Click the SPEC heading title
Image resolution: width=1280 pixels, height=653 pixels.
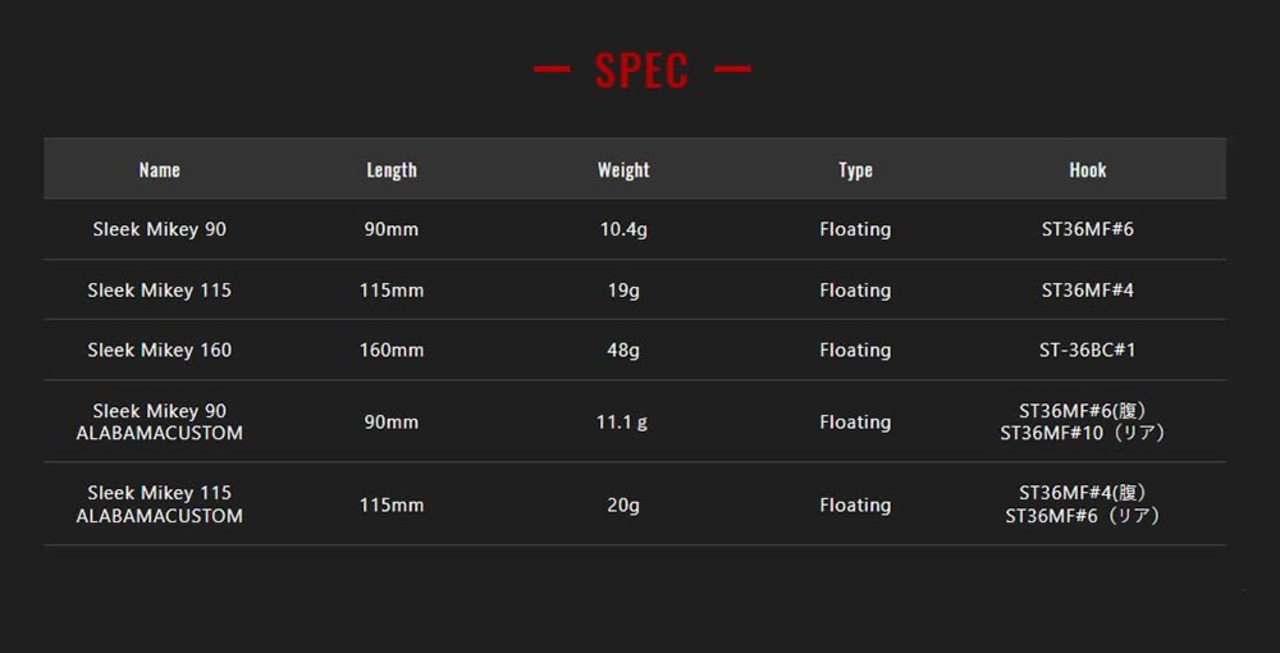click(641, 70)
